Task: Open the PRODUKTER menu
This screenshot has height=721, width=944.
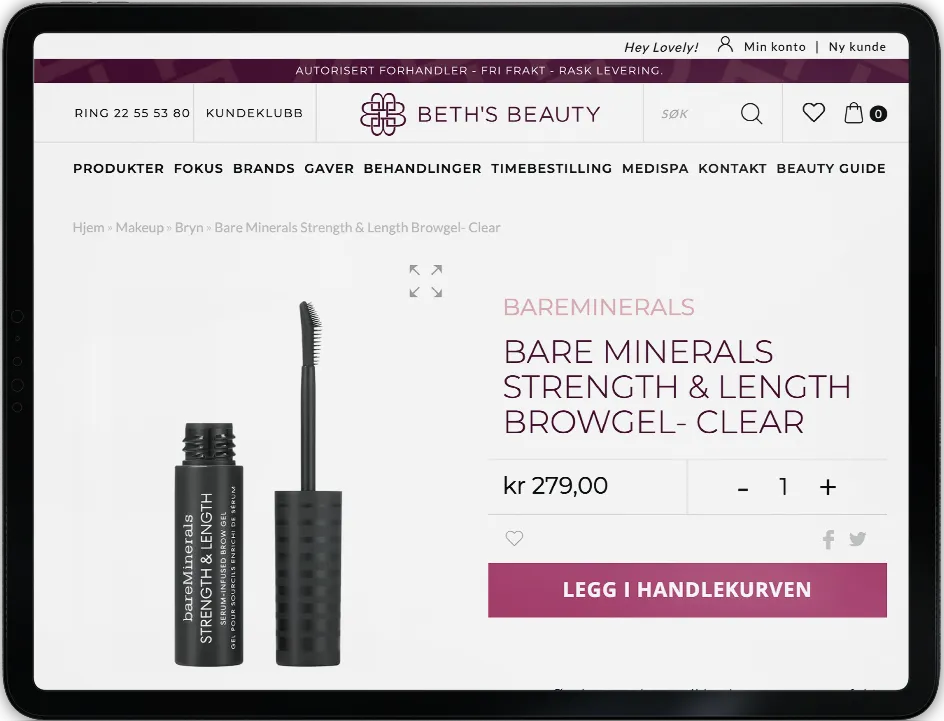Action: 119,169
